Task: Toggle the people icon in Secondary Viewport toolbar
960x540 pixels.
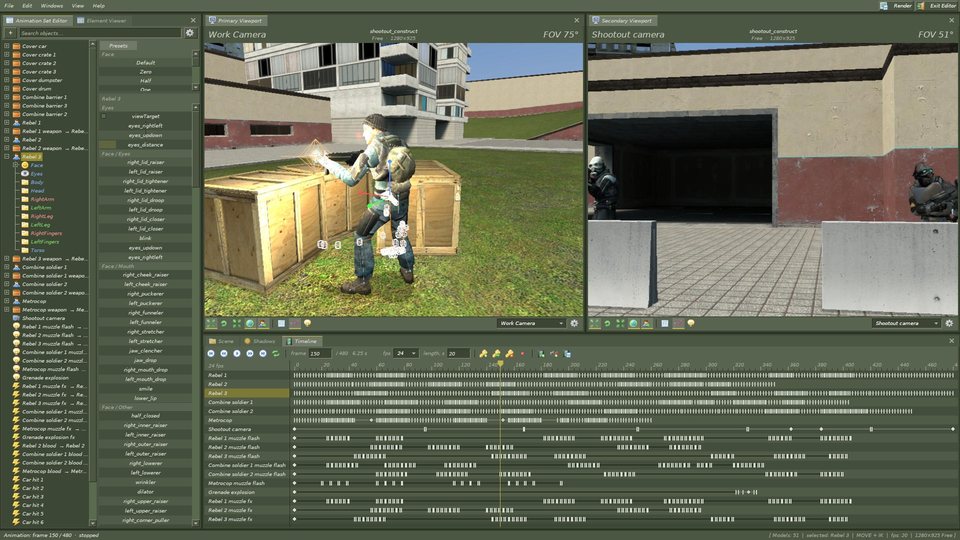Action: coord(647,323)
